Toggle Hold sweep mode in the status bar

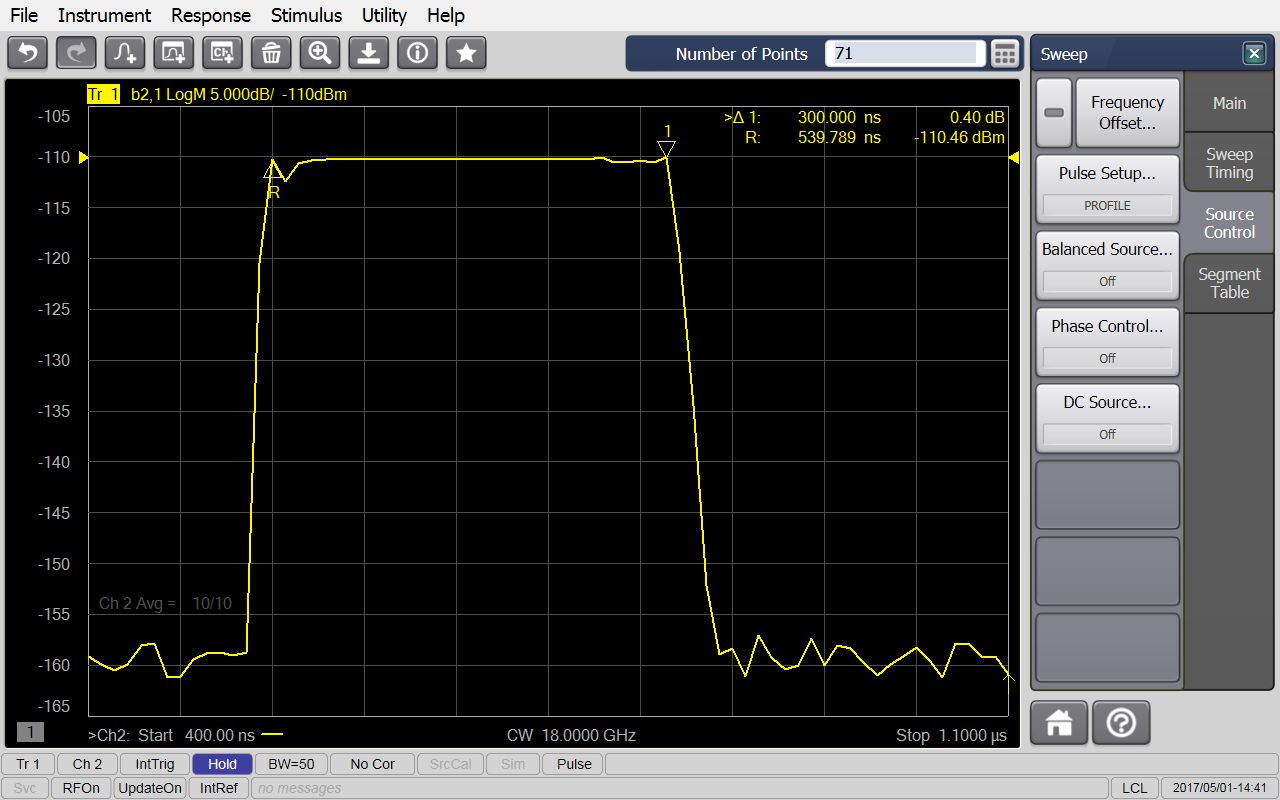click(221, 763)
